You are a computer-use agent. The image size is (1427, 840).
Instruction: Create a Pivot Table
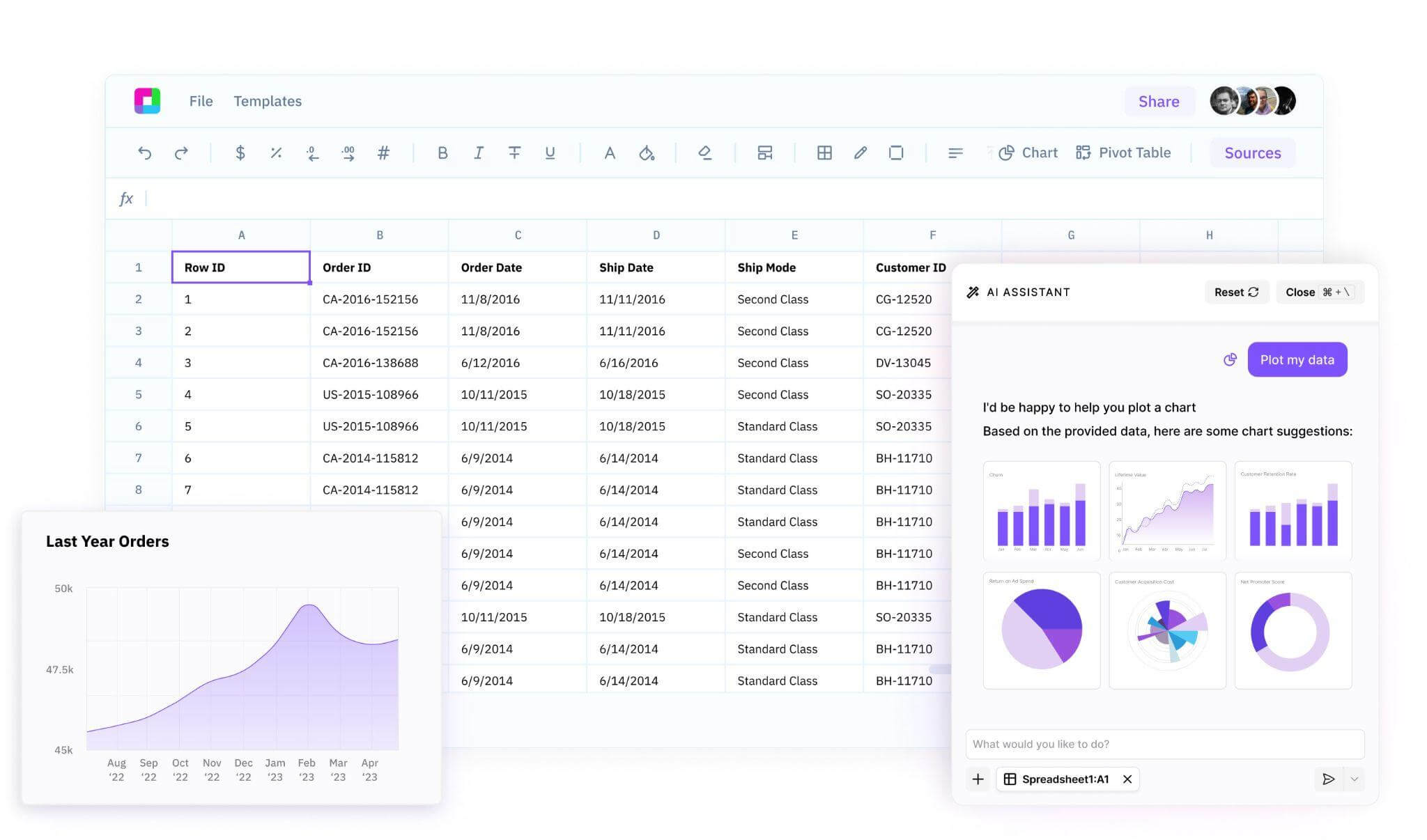(1123, 153)
